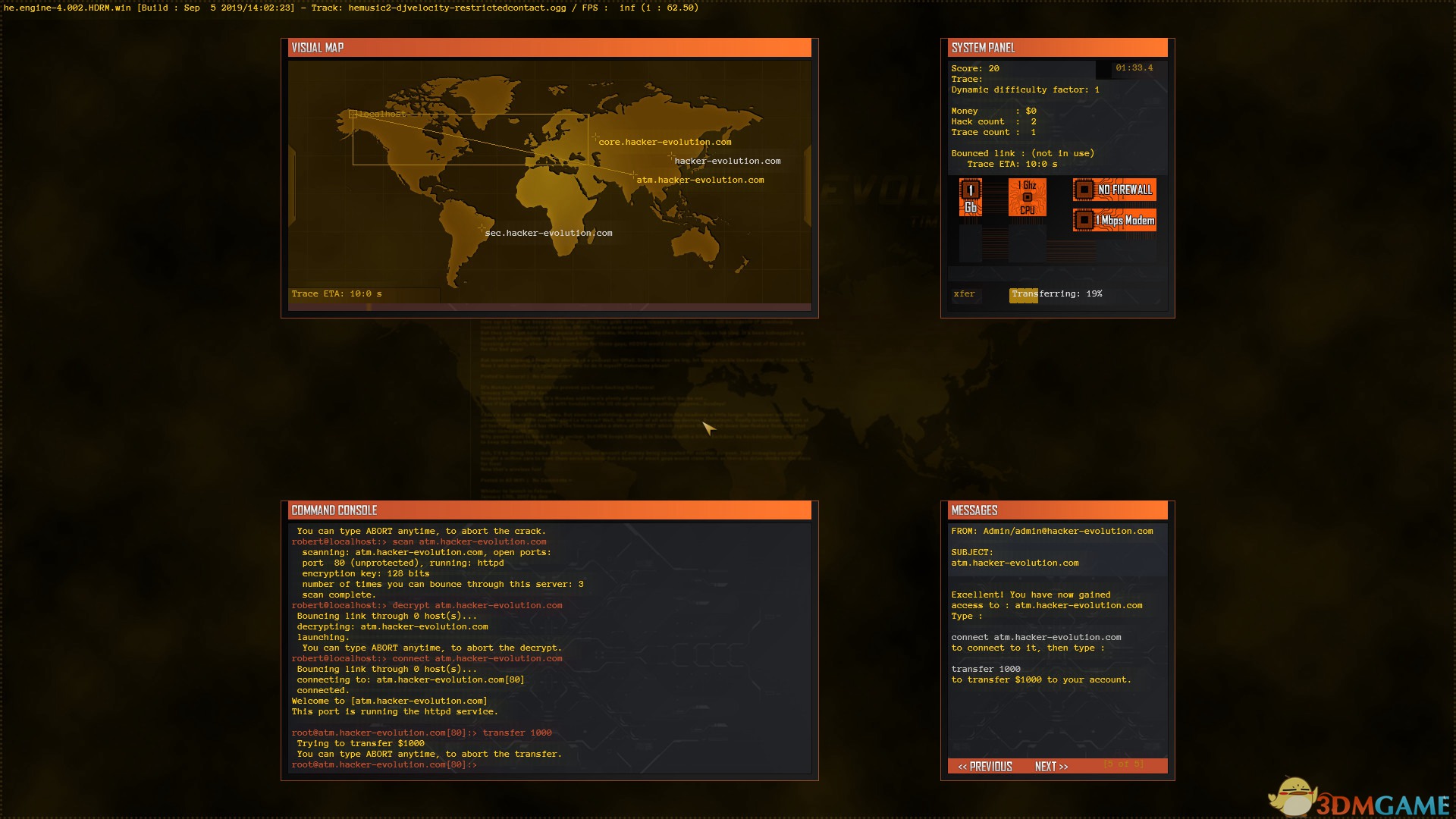Viewport: 1456px width, 819px height.
Task: Click the COMMAND CONSOLE panel title bar
Action: pyautogui.click(x=549, y=510)
